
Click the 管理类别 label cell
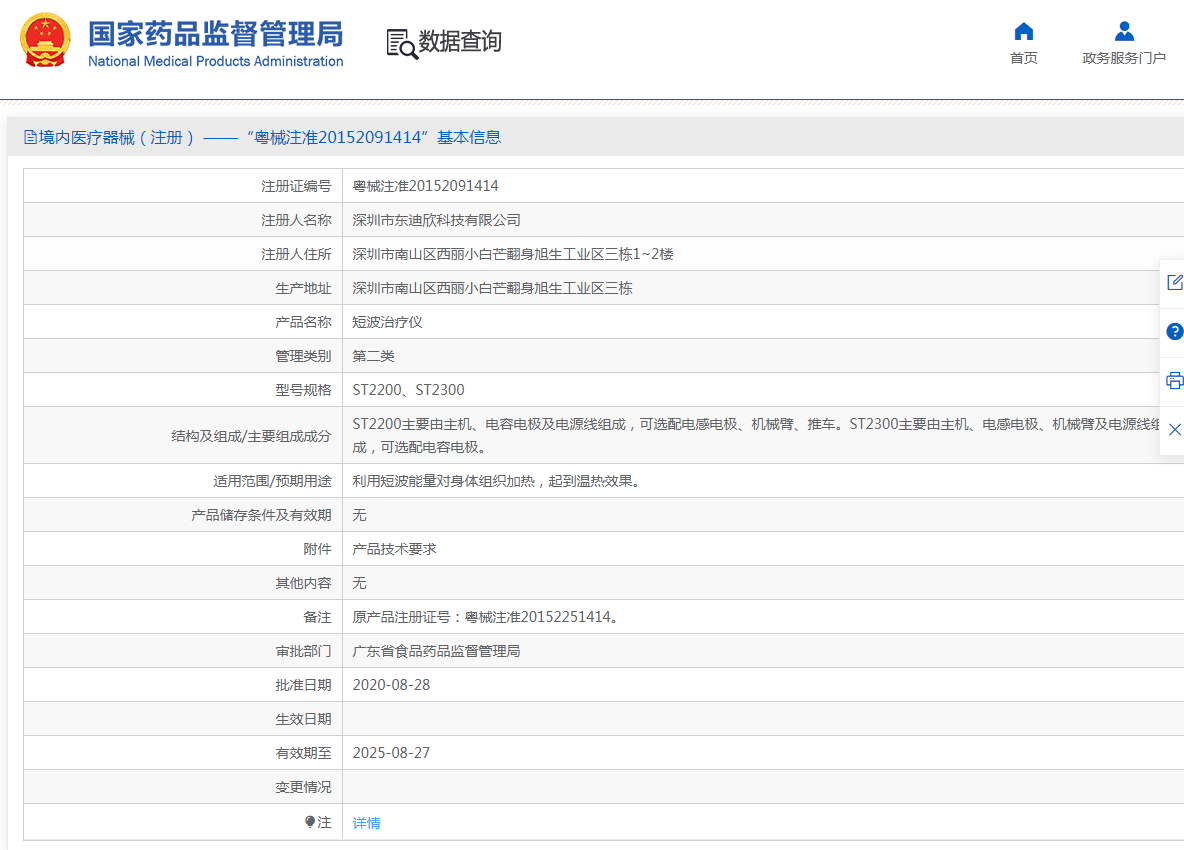pos(183,356)
